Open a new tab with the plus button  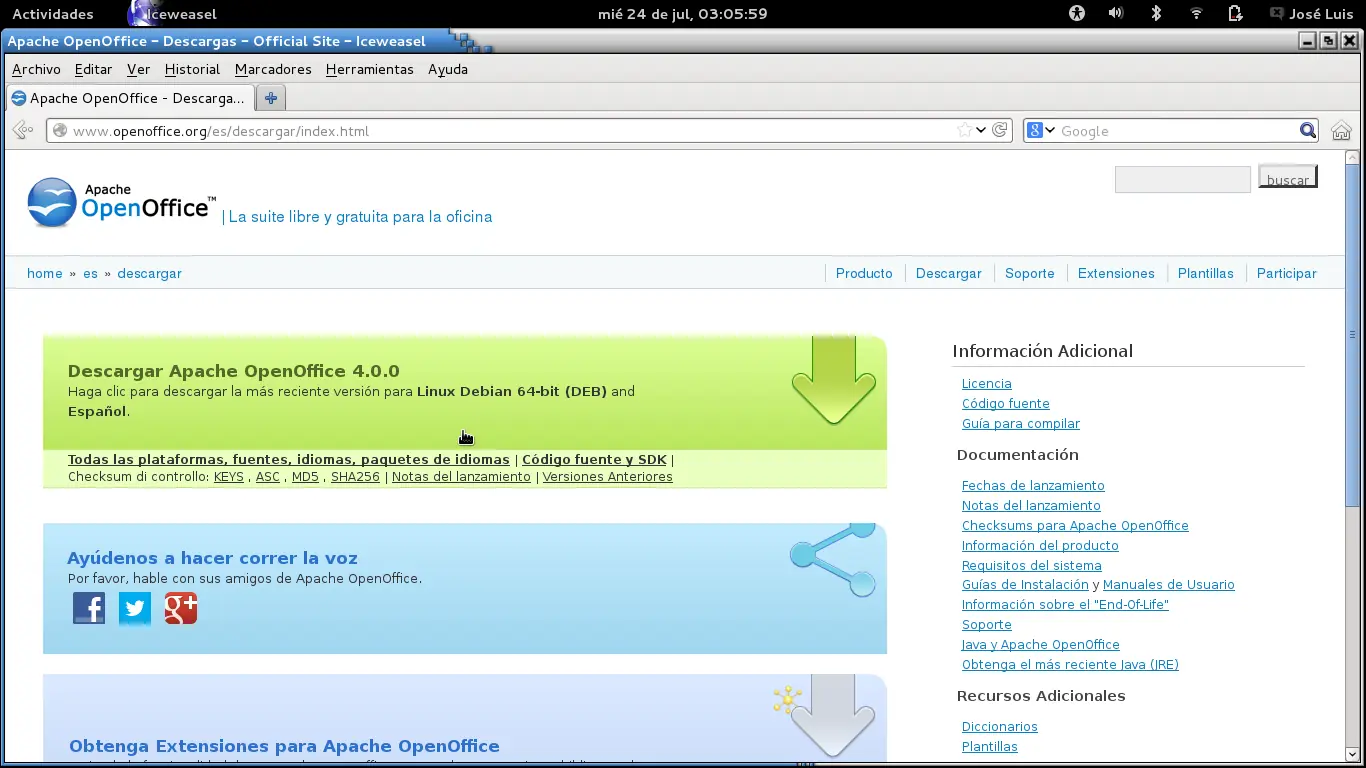point(271,98)
